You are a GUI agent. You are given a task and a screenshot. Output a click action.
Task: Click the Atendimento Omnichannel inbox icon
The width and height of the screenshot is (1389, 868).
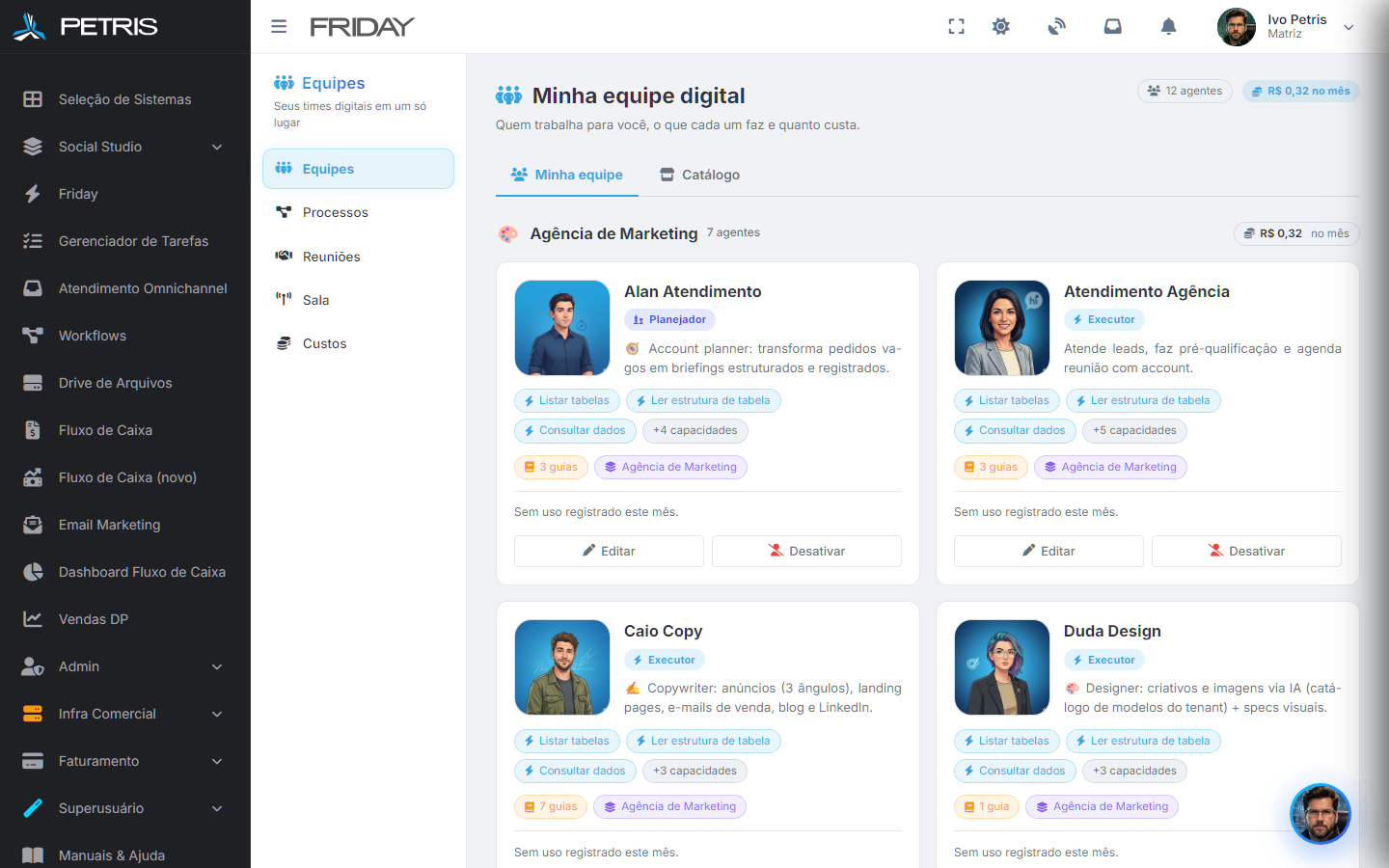pos(33,288)
